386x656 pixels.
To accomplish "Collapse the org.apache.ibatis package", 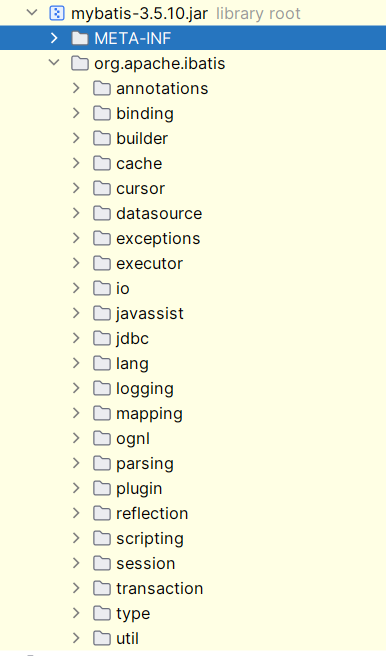I will (54, 63).
